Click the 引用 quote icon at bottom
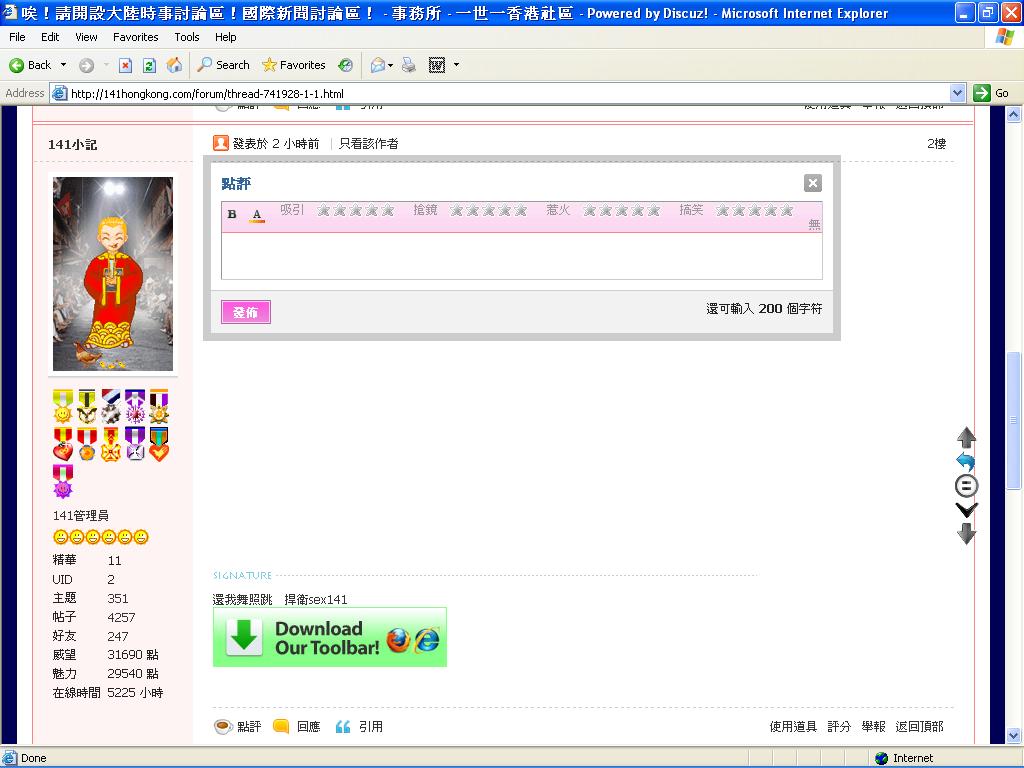This screenshot has height=768, width=1024. coord(343,727)
